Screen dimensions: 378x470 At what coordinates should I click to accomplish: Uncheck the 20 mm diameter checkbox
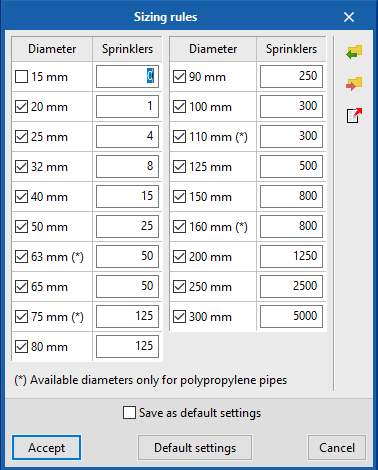click(21, 107)
